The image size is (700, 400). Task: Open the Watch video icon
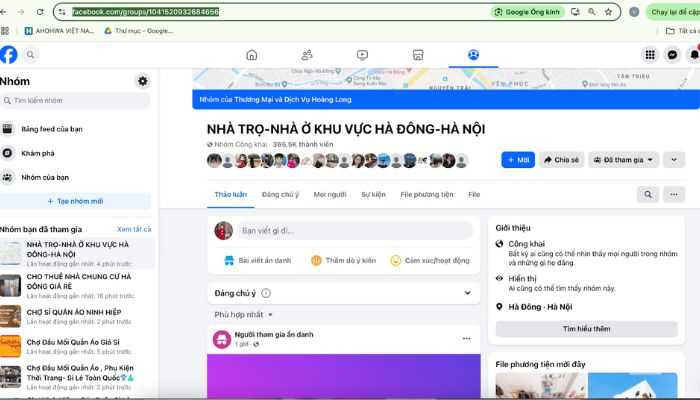[362, 55]
